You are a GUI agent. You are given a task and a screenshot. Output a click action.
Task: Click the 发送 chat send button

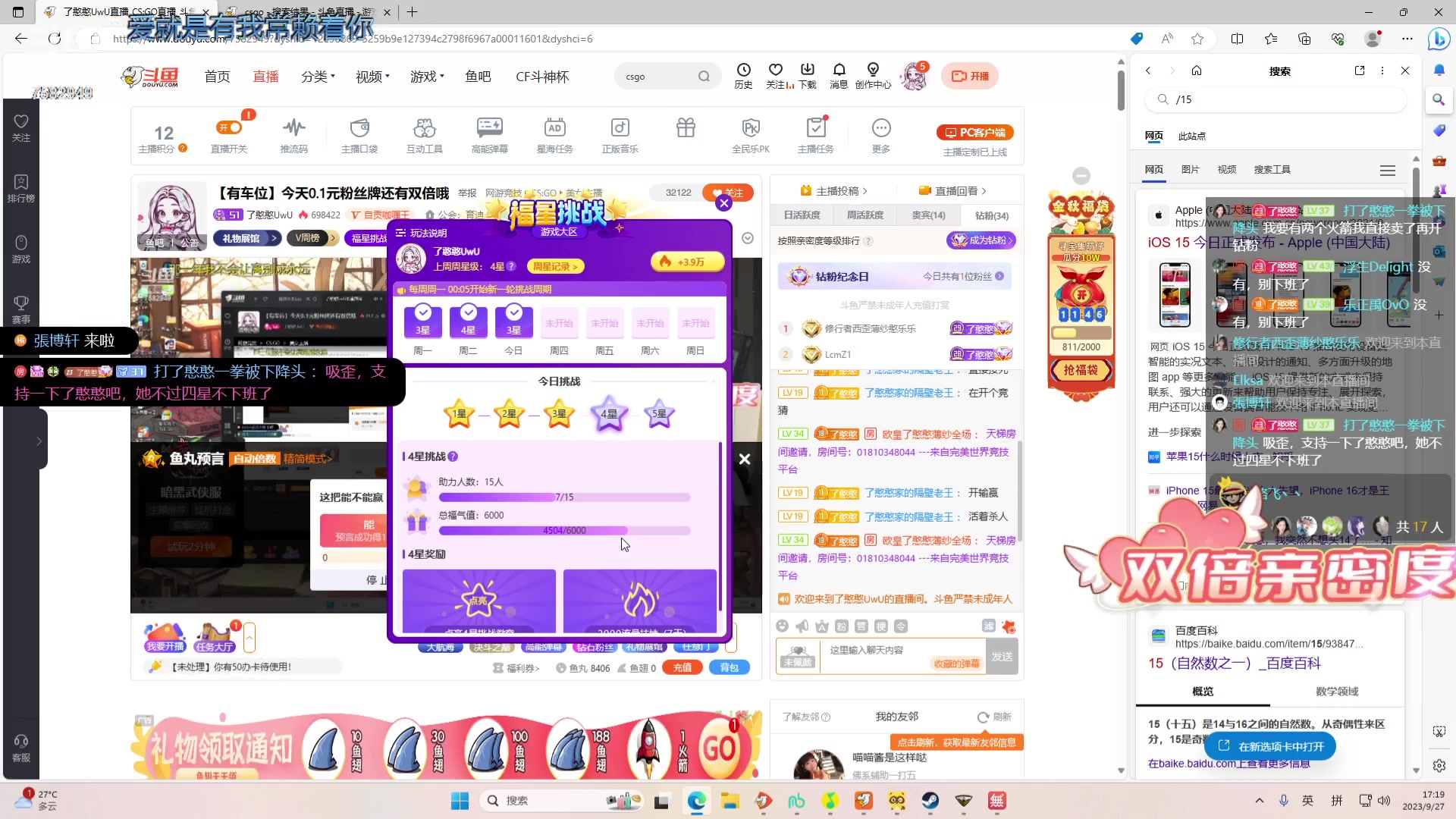(1001, 657)
